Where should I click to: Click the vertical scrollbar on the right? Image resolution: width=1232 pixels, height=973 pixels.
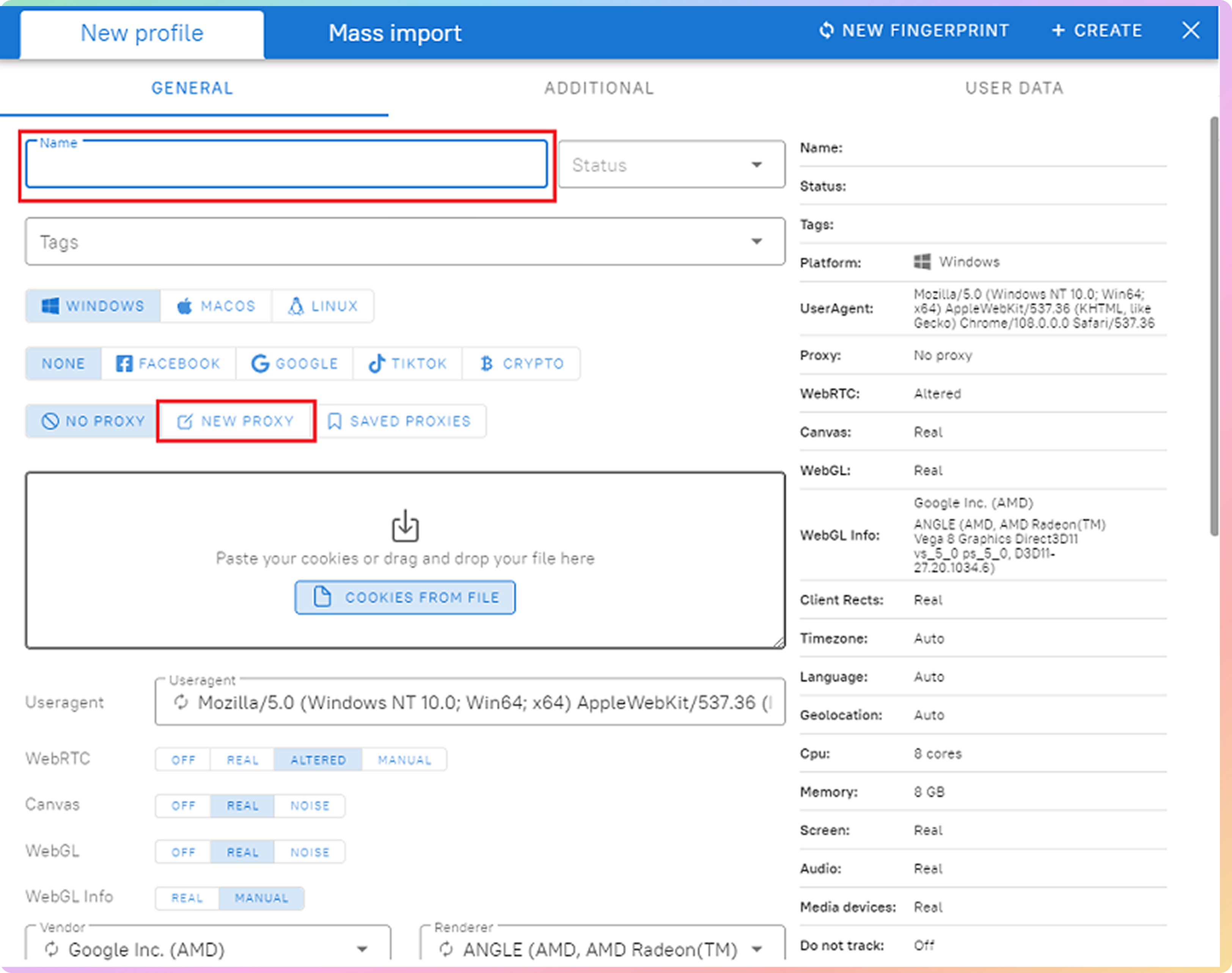click(x=1214, y=326)
